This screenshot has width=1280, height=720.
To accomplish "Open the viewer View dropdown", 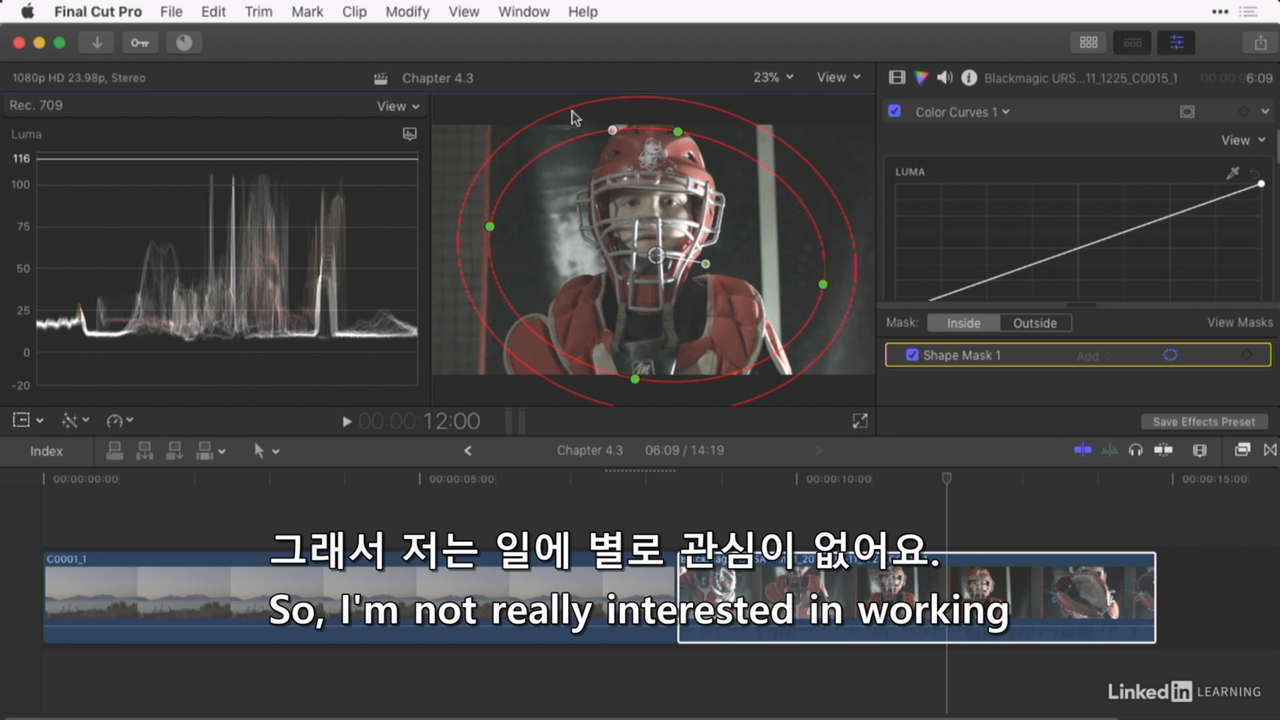I will [x=838, y=77].
